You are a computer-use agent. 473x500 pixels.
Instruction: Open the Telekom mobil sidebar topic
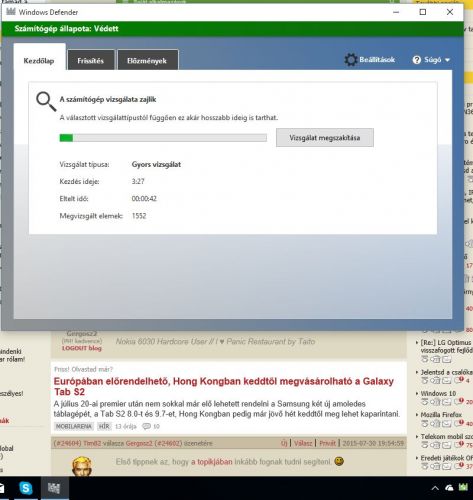pos(447,437)
